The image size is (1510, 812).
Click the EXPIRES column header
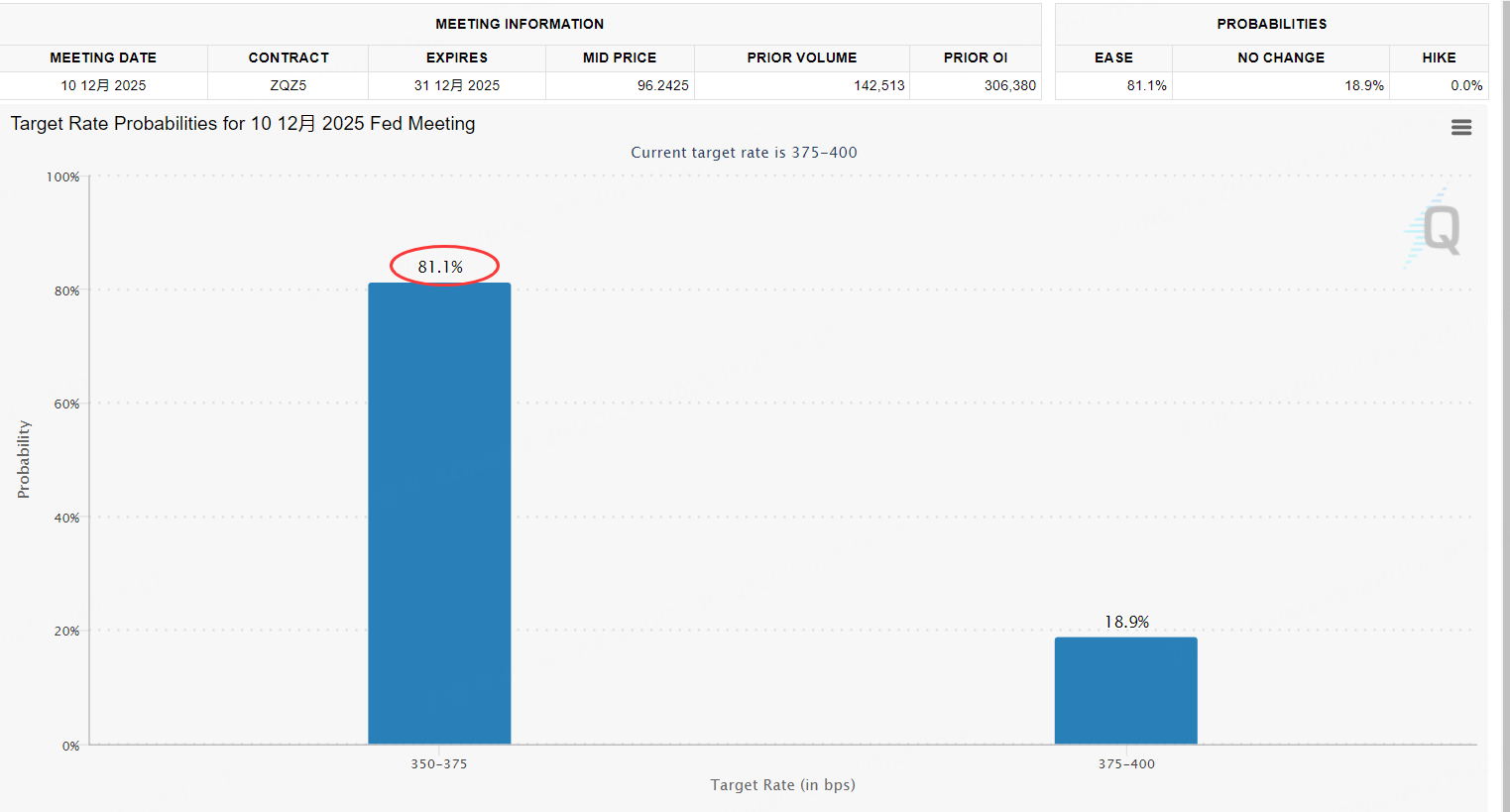click(x=457, y=58)
